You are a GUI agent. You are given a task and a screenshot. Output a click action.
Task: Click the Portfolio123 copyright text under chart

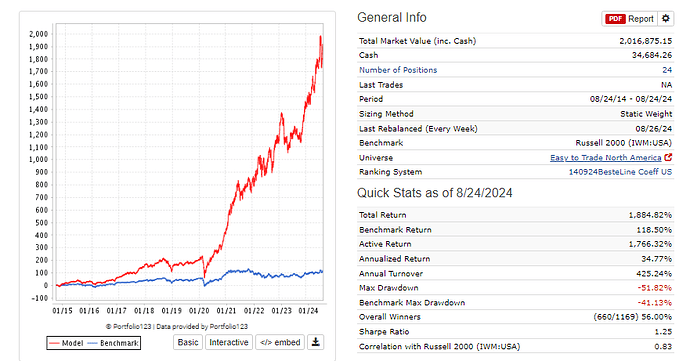point(176,327)
